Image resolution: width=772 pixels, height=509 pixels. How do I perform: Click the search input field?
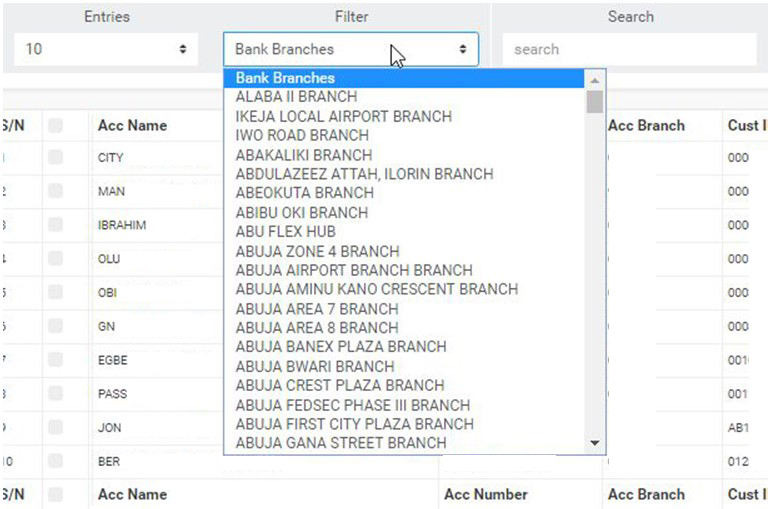(629, 49)
